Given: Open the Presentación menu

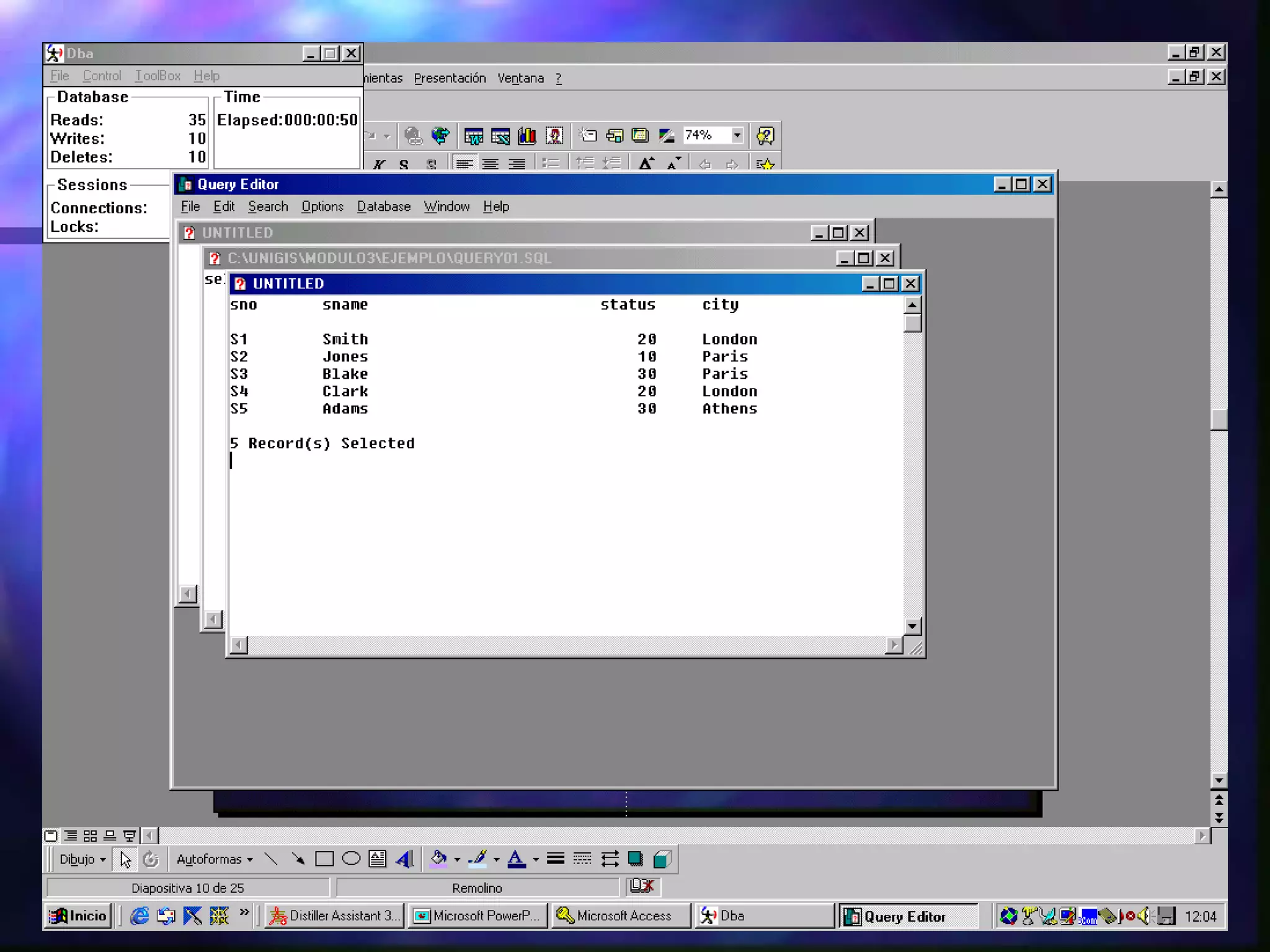Looking at the screenshot, I should coord(450,79).
